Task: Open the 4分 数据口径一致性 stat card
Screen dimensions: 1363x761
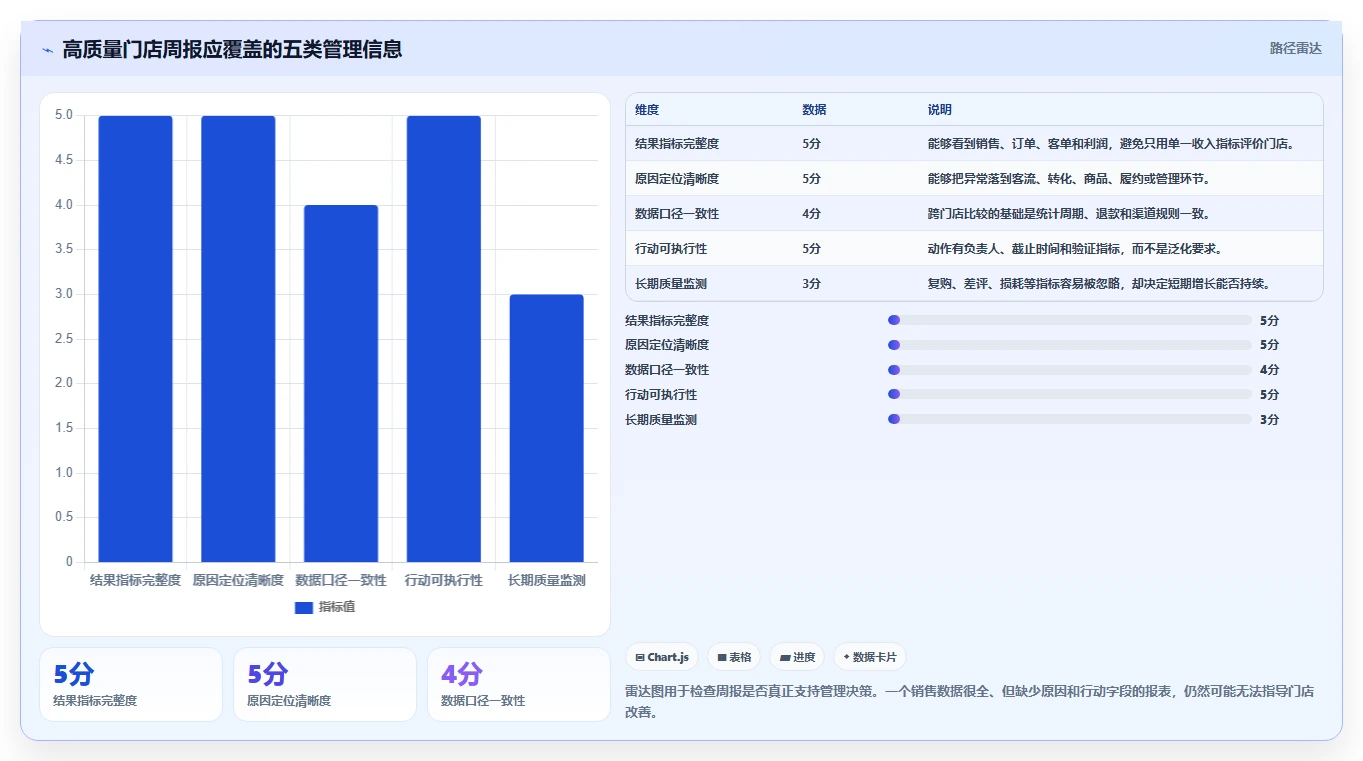Action: pyautogui.click(x=519, y=684)
